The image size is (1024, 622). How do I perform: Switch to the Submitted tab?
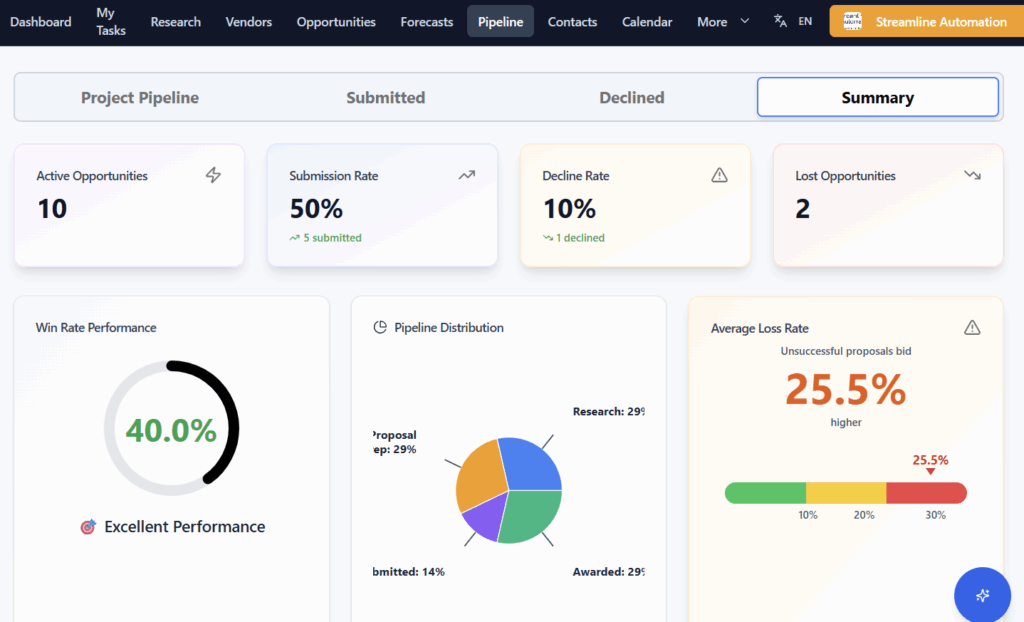[386, 97]
